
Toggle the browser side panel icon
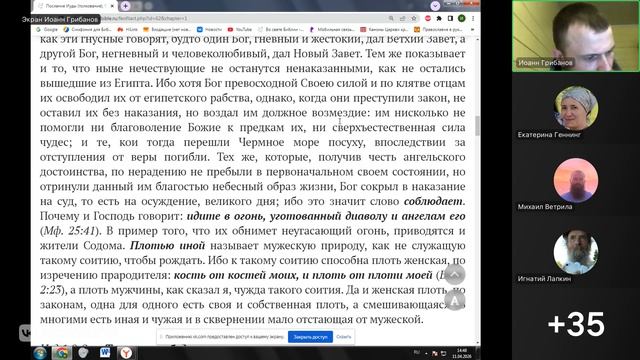pos(450,18)
